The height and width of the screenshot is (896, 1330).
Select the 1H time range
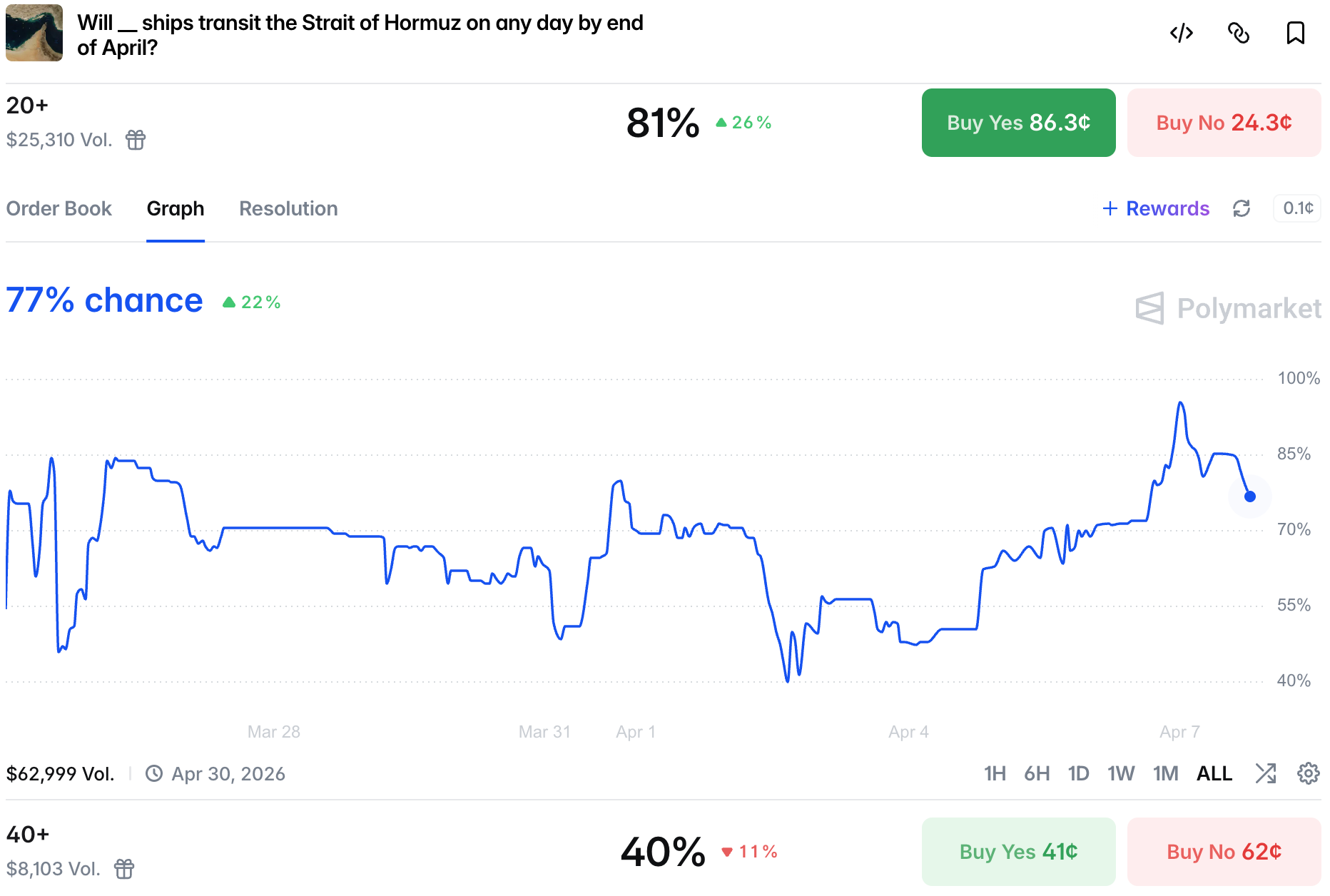(x=995, y=773)
